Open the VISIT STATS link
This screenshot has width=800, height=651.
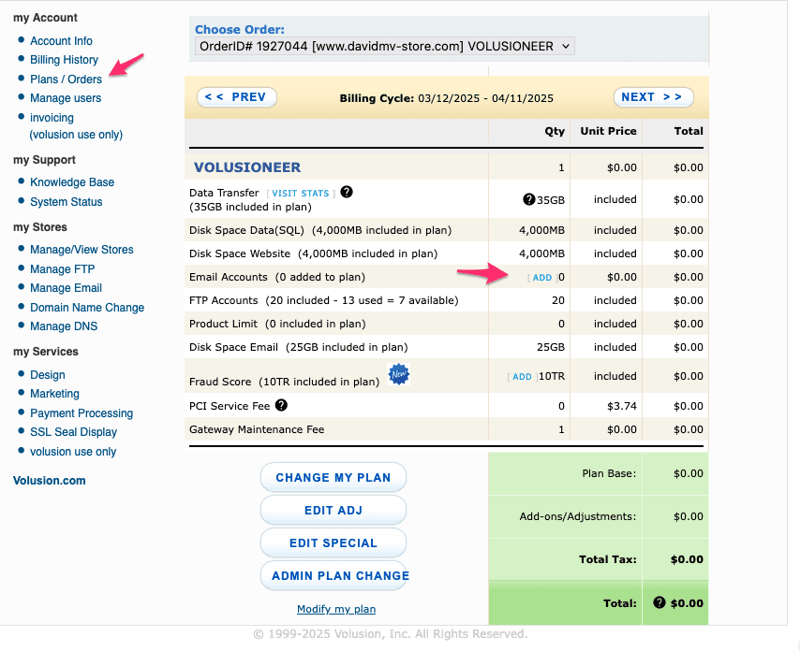pos(300,193)
